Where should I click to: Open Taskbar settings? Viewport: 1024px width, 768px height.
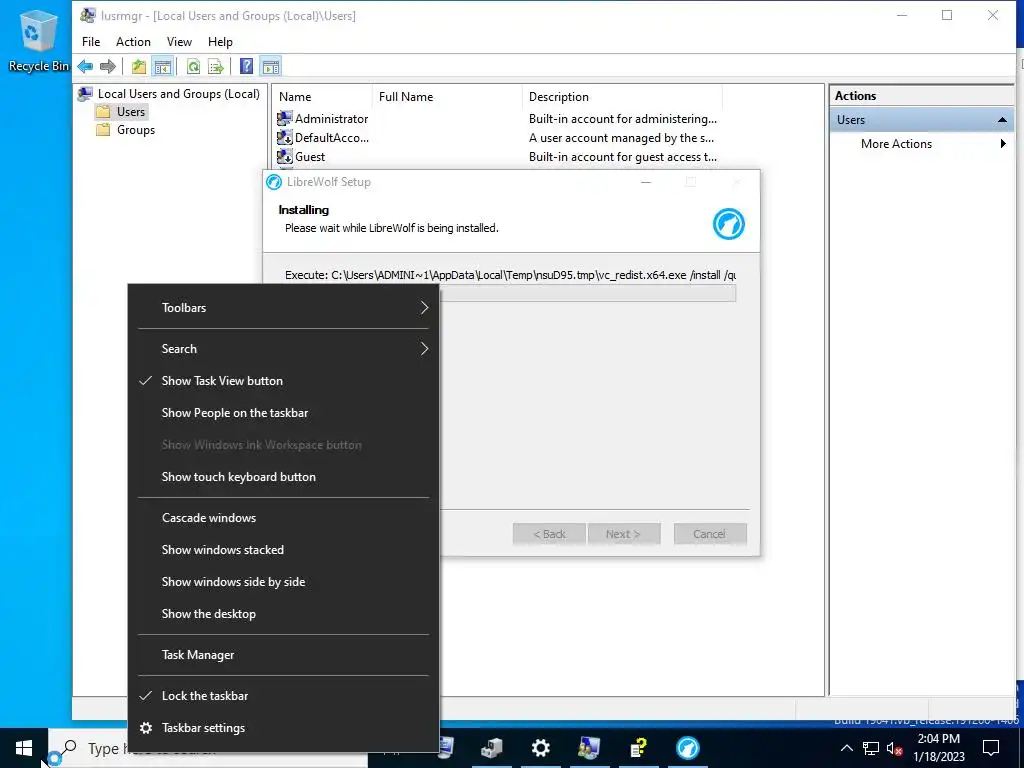[x=283, y=728]
